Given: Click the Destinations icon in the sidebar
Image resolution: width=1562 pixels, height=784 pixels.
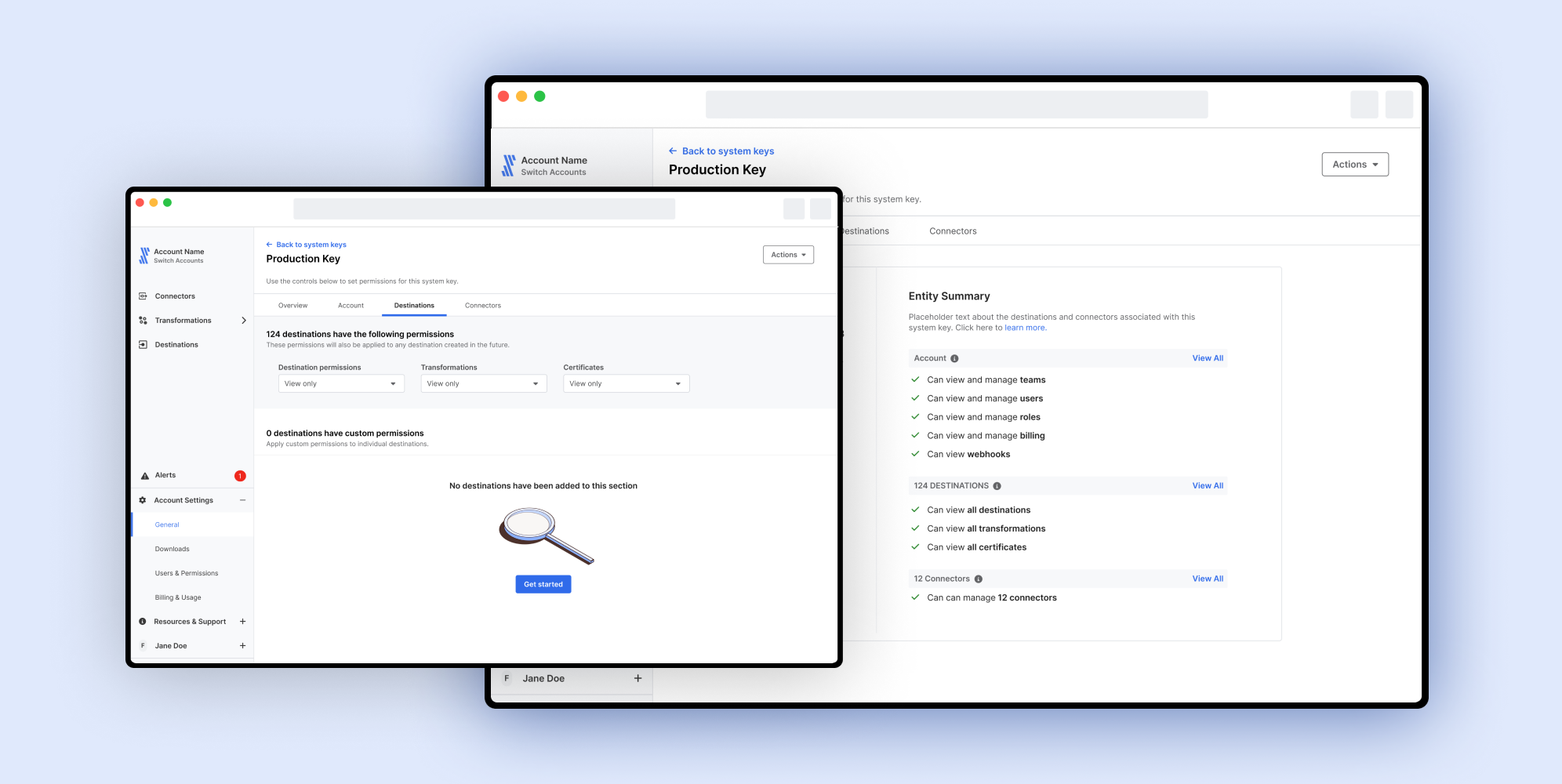Looking at the screenshot, I should 143,345.
